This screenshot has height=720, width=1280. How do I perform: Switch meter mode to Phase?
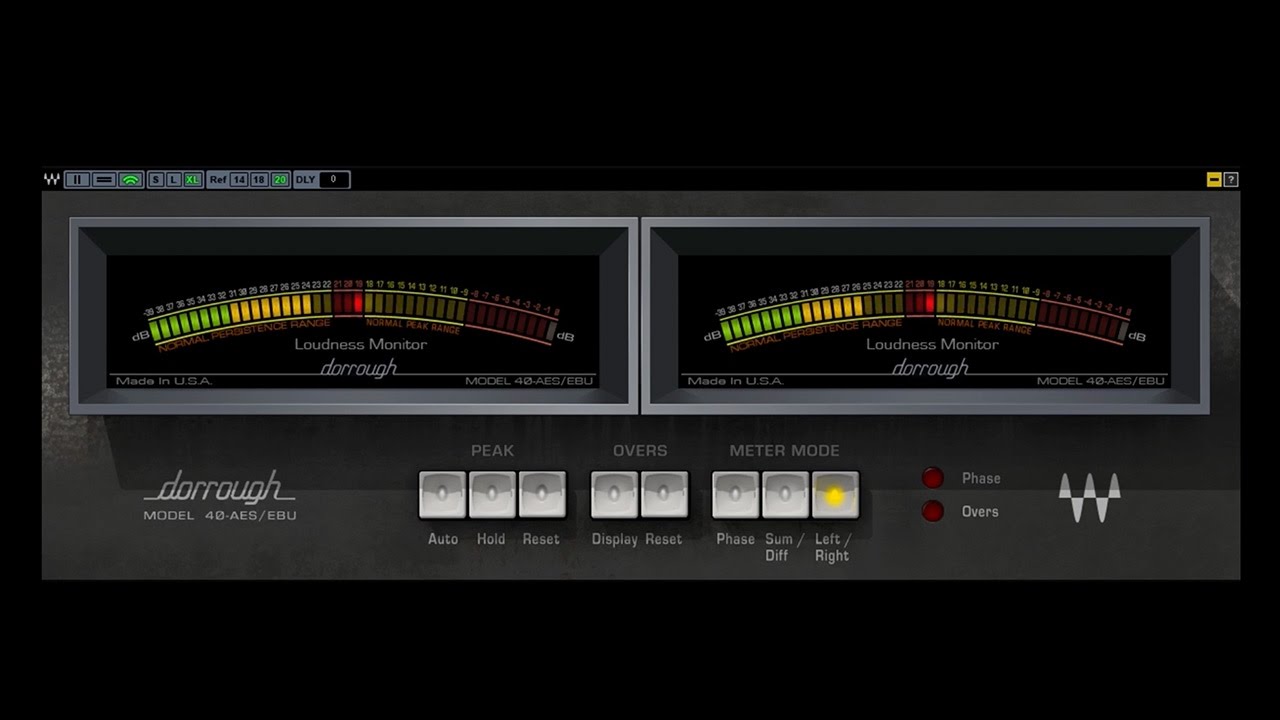pos(735,495)
